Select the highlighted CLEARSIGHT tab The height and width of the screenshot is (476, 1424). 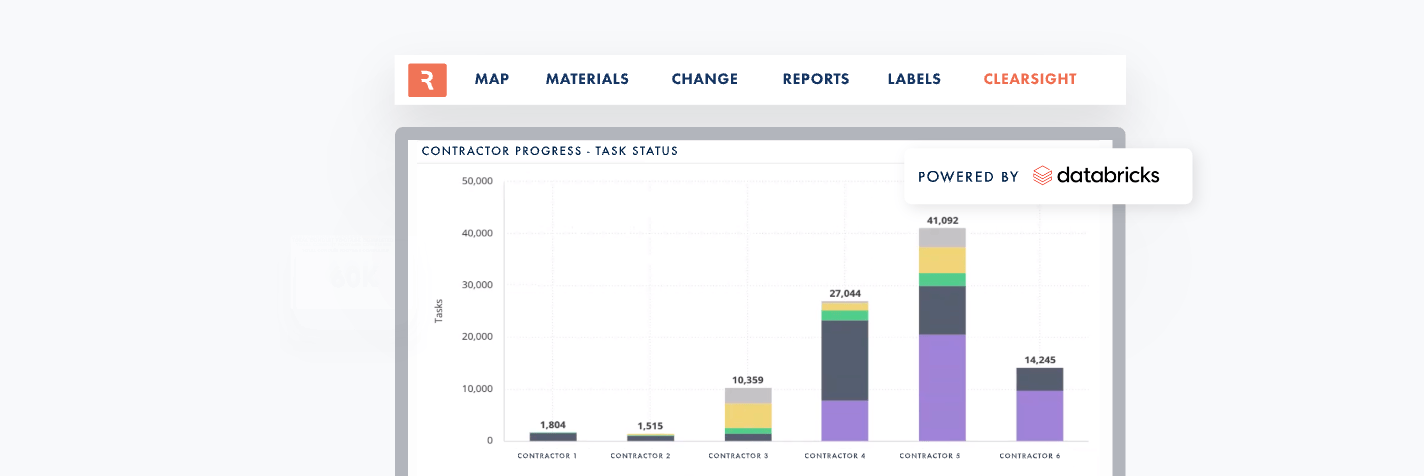click(1030, 80)
